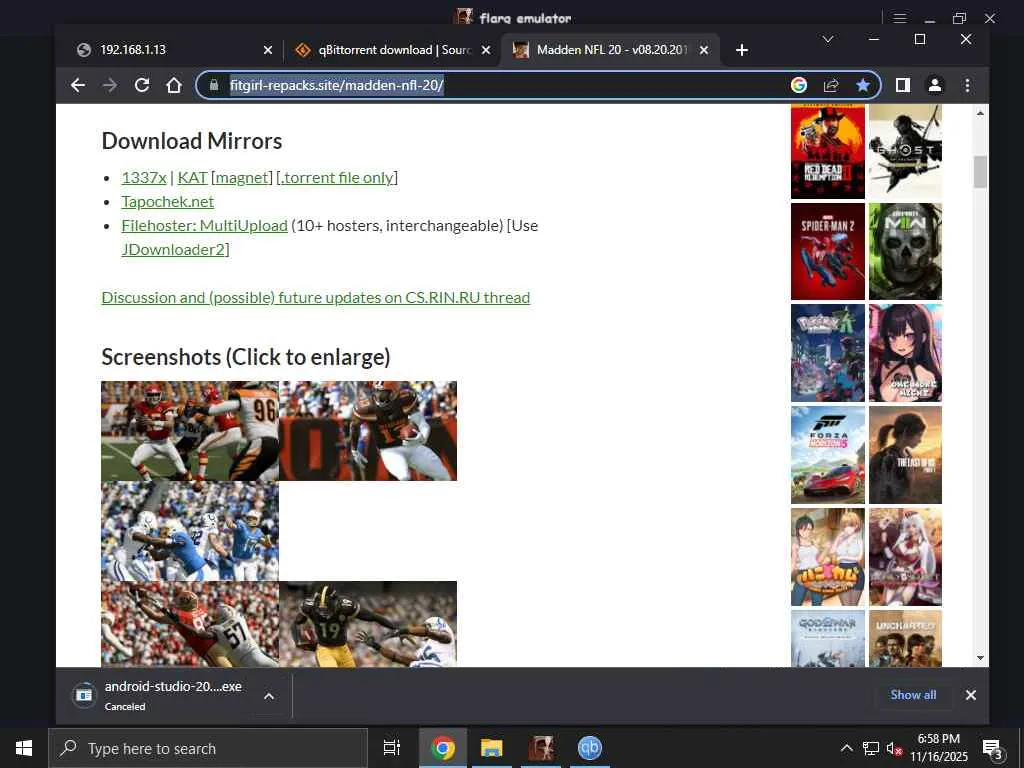Click the scrollbar up arrow
The height and width of the screenshot is (768, 1024).
pos(980,114)
